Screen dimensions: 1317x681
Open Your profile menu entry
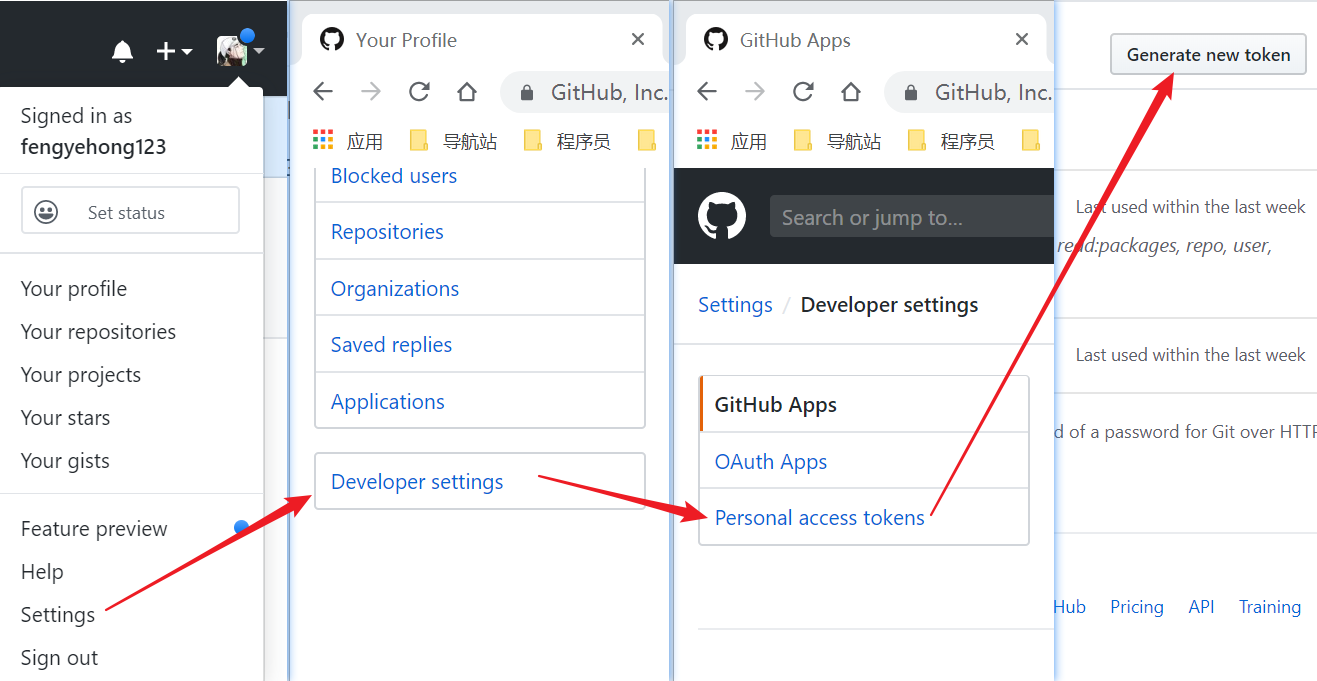[74, 289]
